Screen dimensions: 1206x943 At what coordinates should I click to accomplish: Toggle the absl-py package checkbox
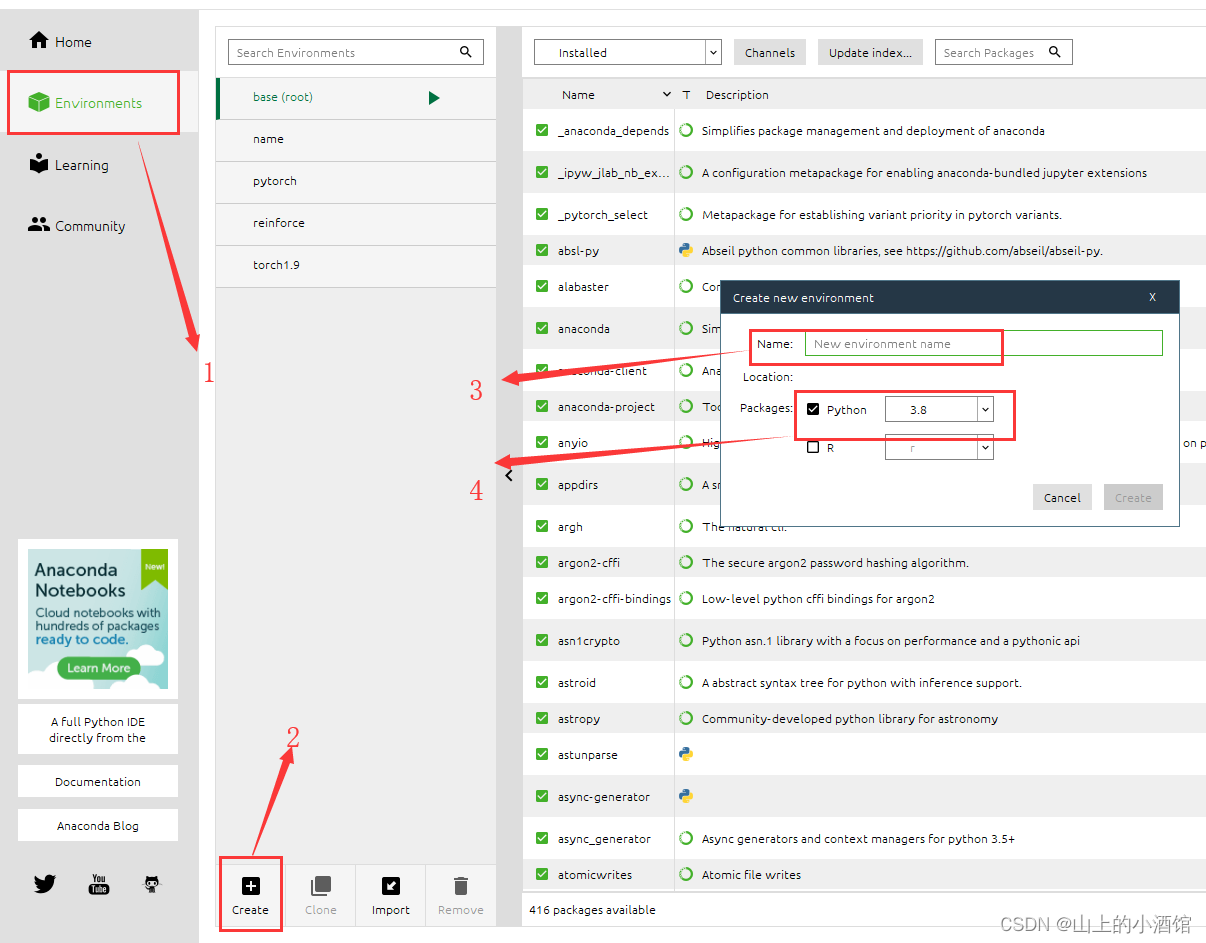click(x=542, y=250)
